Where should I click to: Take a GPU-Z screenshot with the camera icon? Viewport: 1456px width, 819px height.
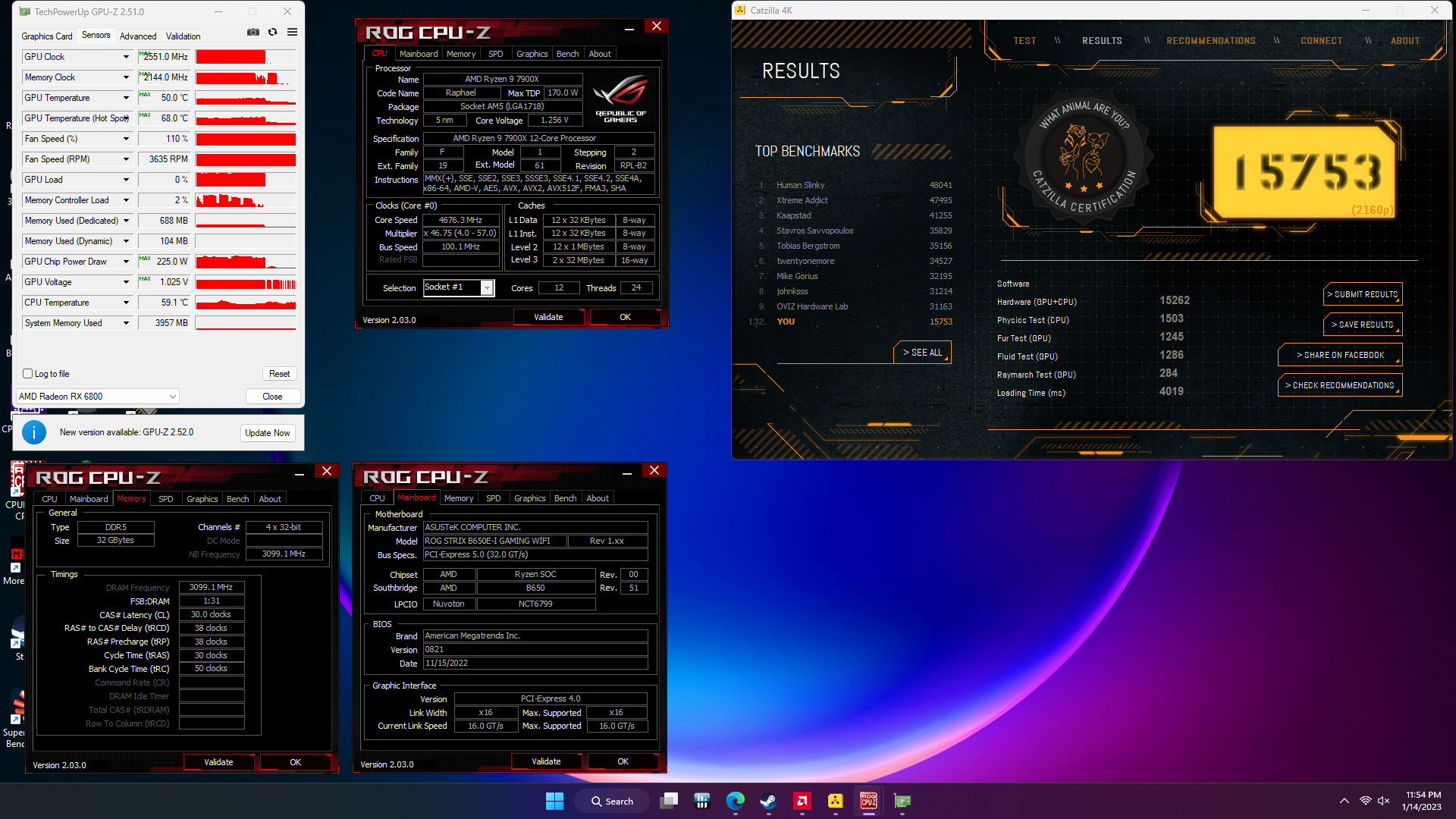[x=253, y=32]
